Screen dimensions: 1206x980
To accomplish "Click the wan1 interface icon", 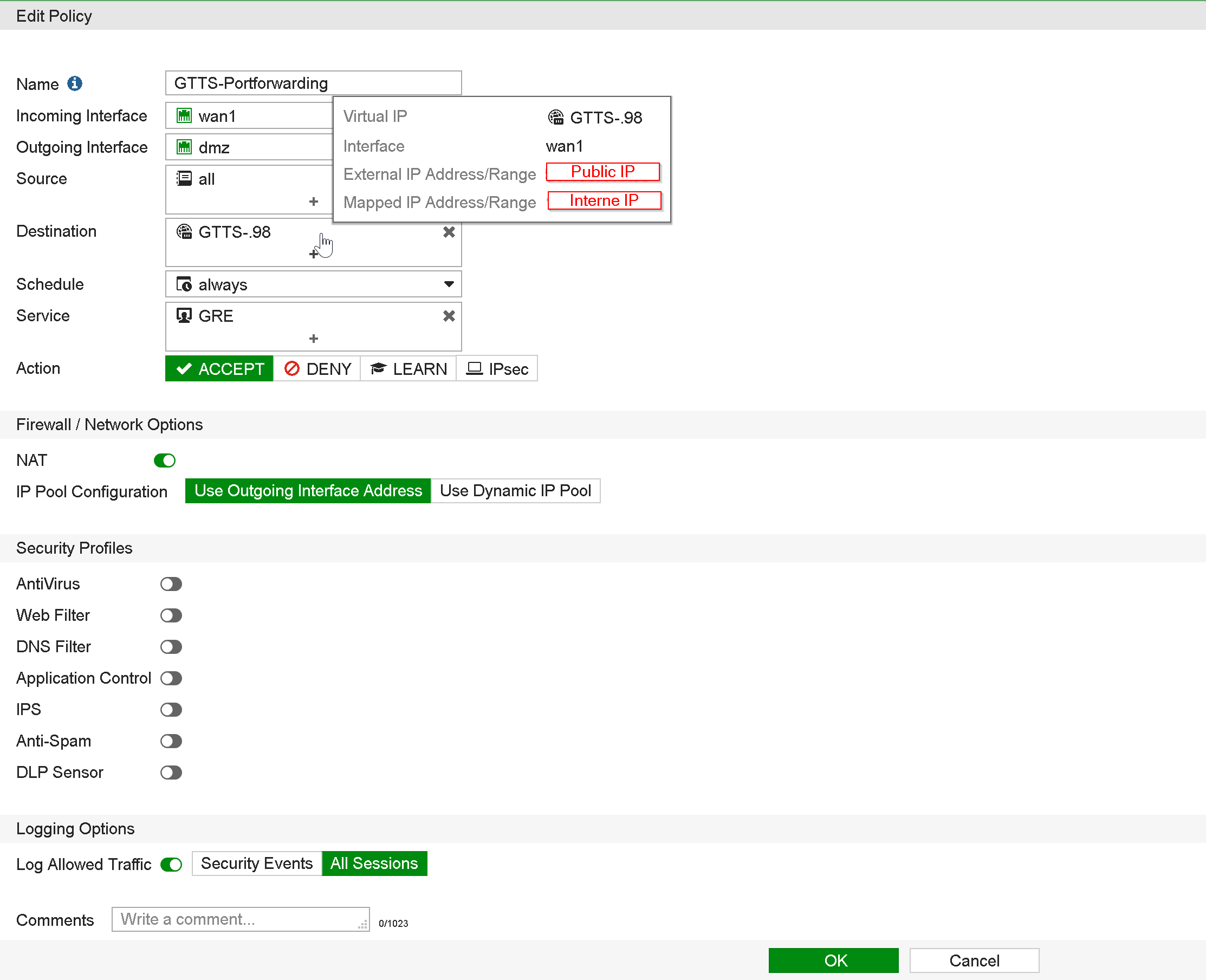I will [184, 116].
